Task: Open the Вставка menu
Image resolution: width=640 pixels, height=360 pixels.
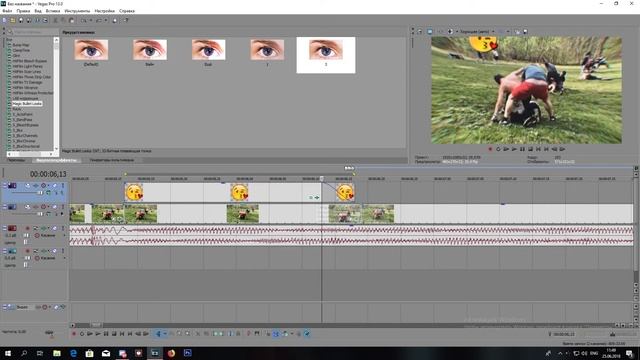Action: [53, 11]
